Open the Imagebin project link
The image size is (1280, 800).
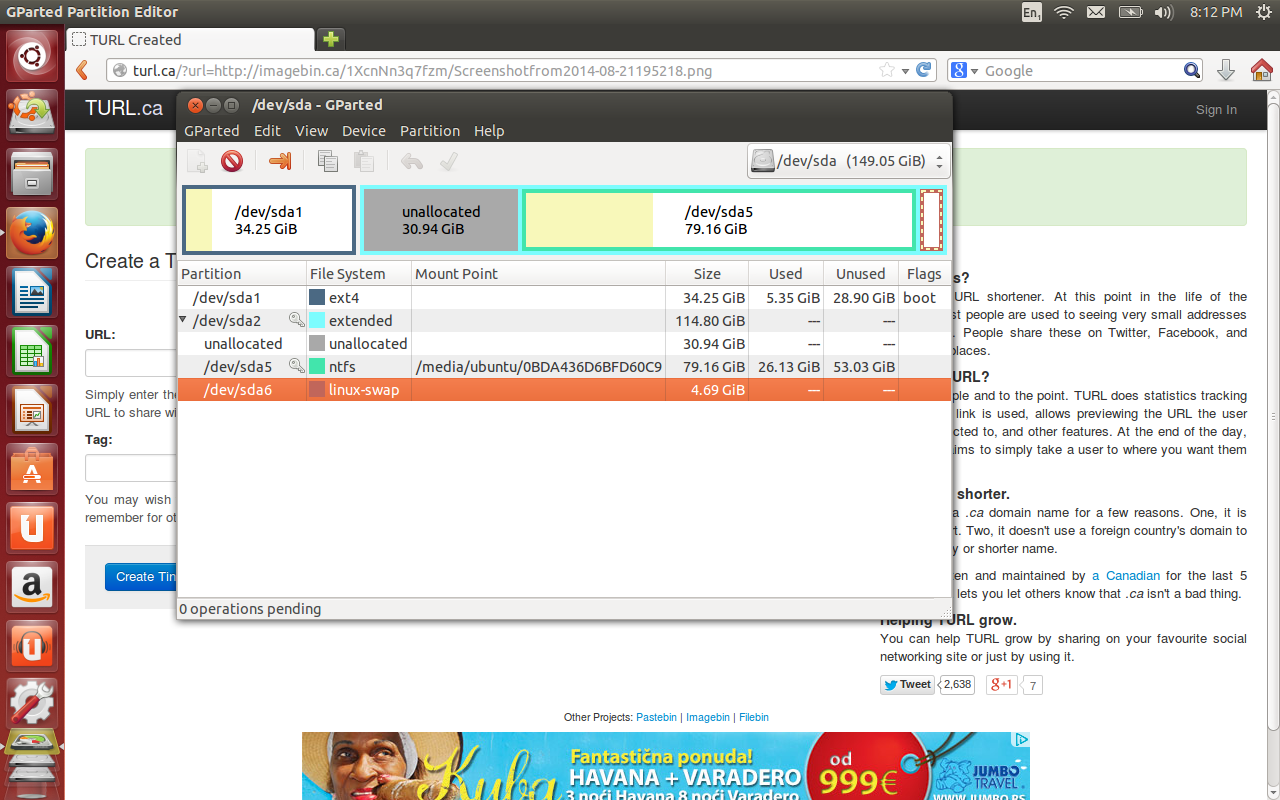pos(708,717)
